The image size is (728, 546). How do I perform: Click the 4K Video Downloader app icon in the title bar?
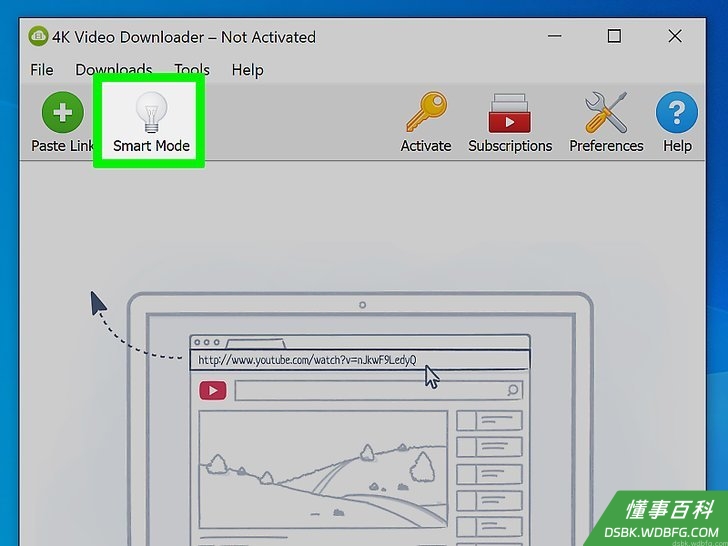38,36
